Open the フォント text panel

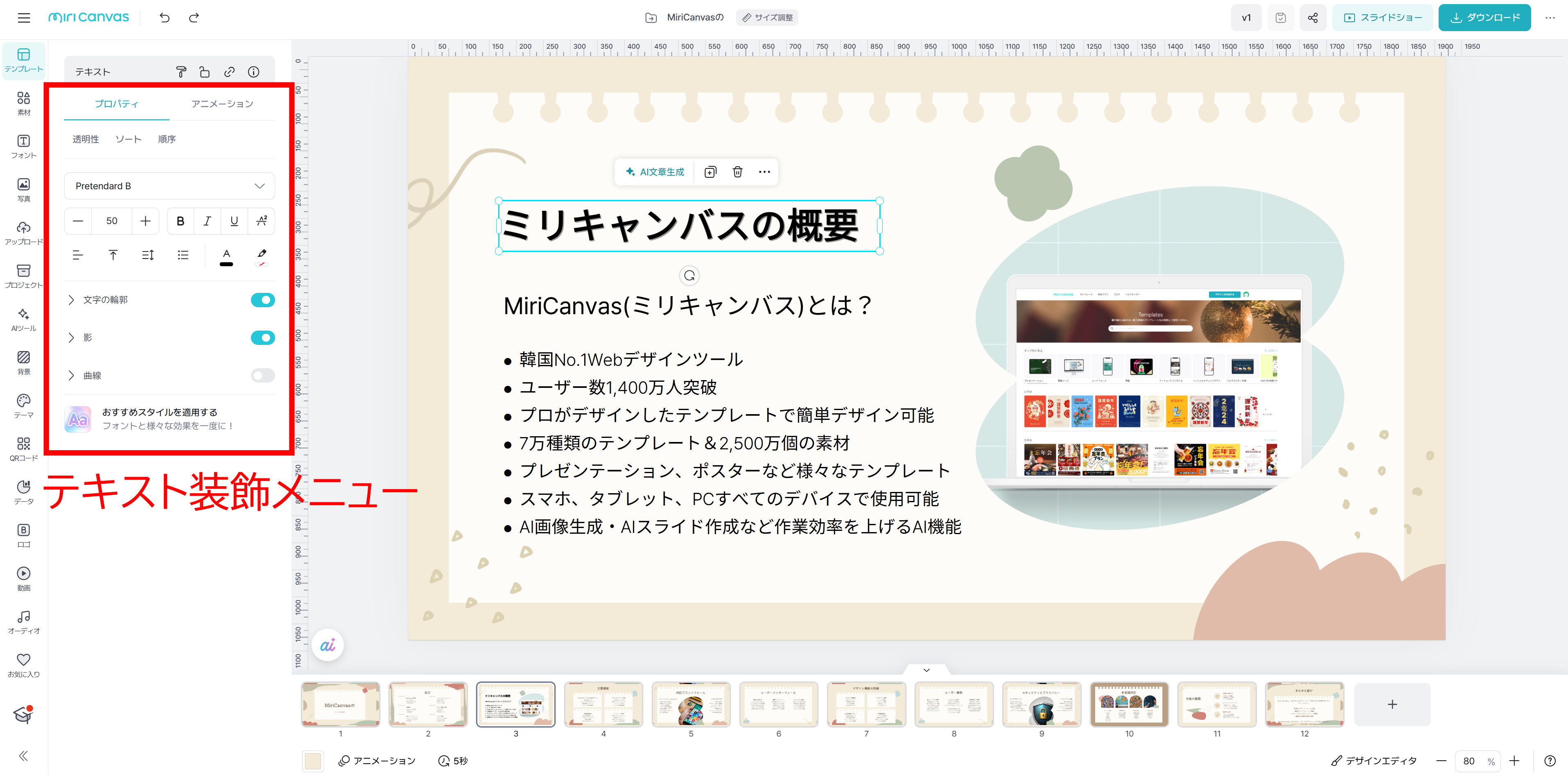(24, 147)
